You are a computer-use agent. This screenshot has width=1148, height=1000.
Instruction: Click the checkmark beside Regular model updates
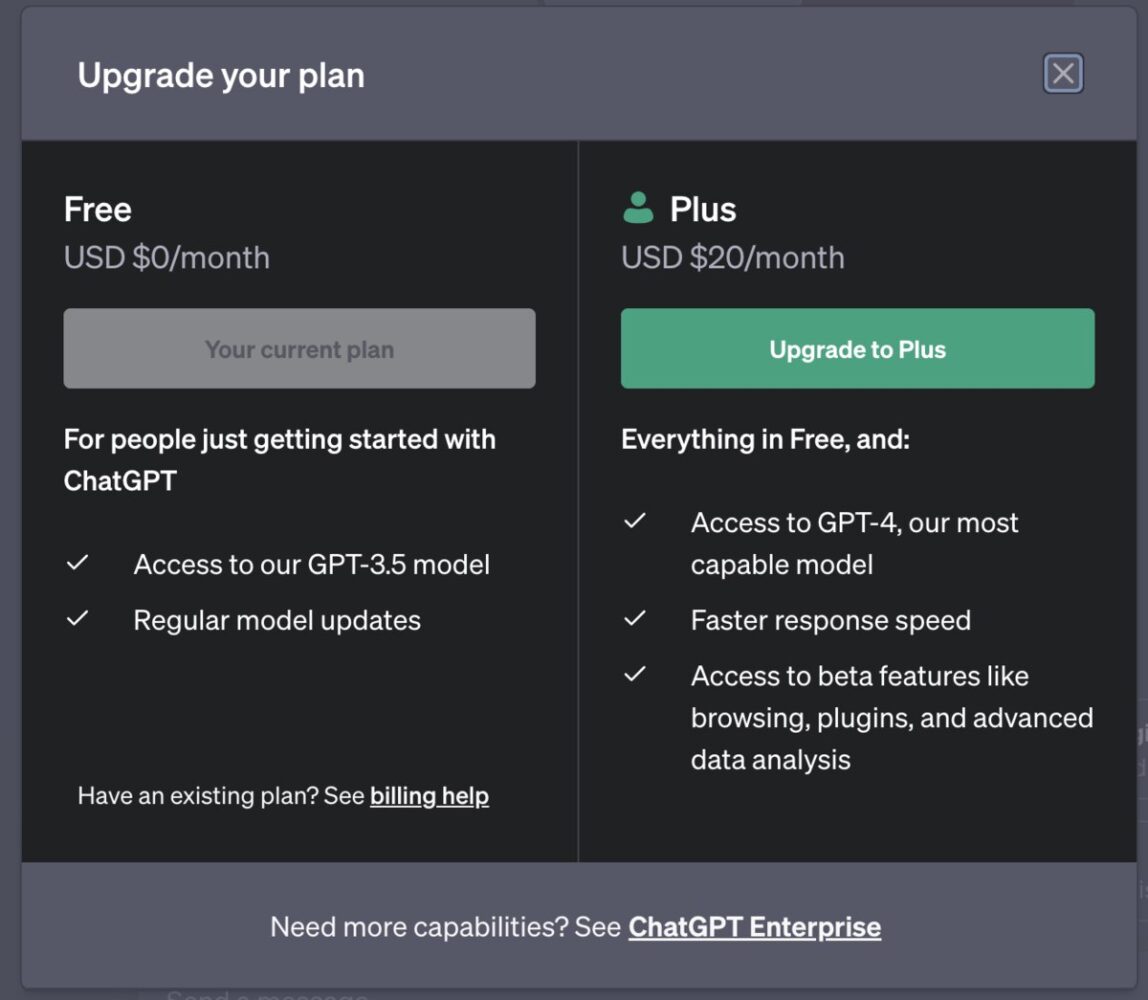(x=79, y=619)
